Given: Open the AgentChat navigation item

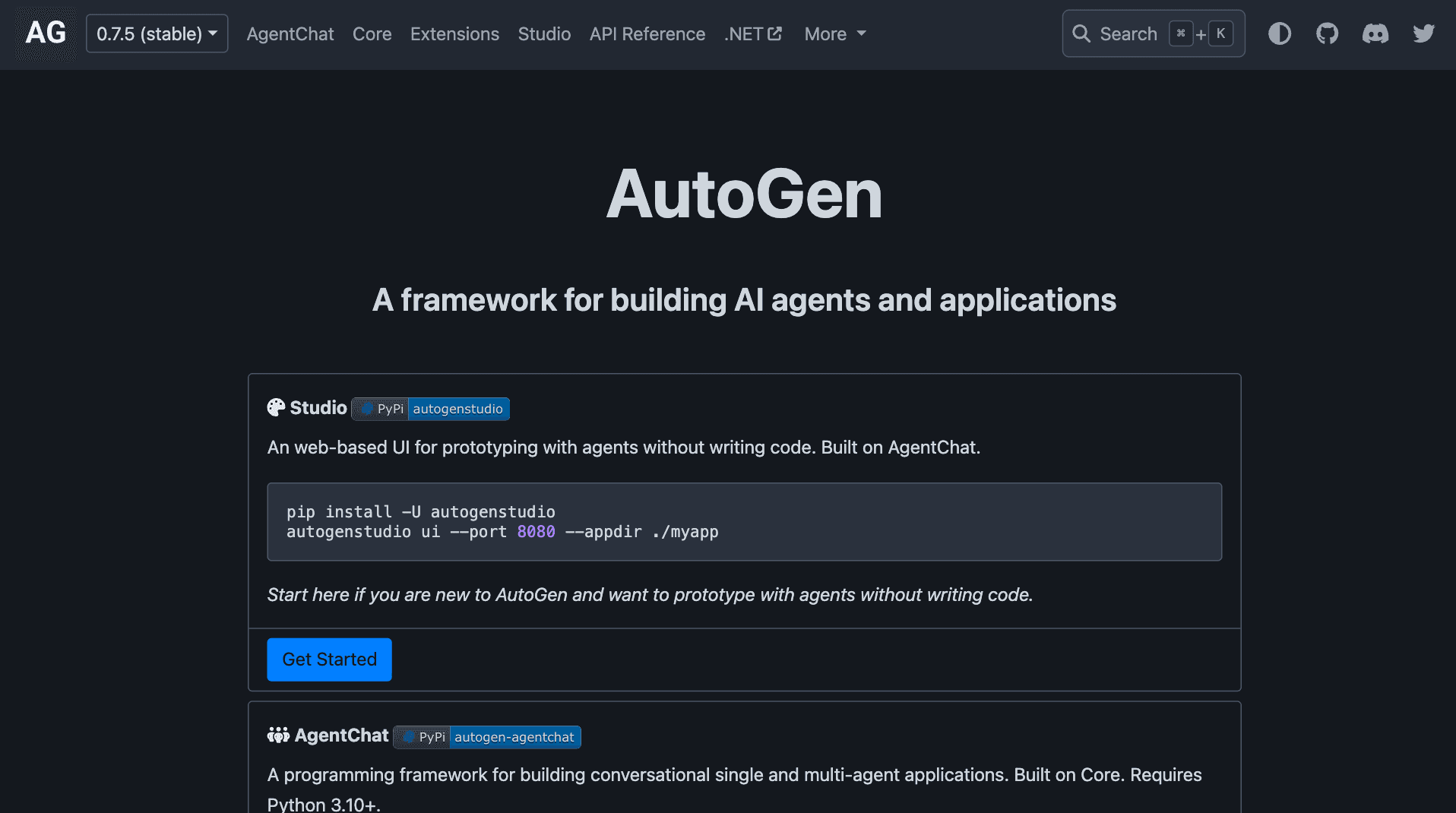Looking at the screenshot, I should (x=290, y=33).
